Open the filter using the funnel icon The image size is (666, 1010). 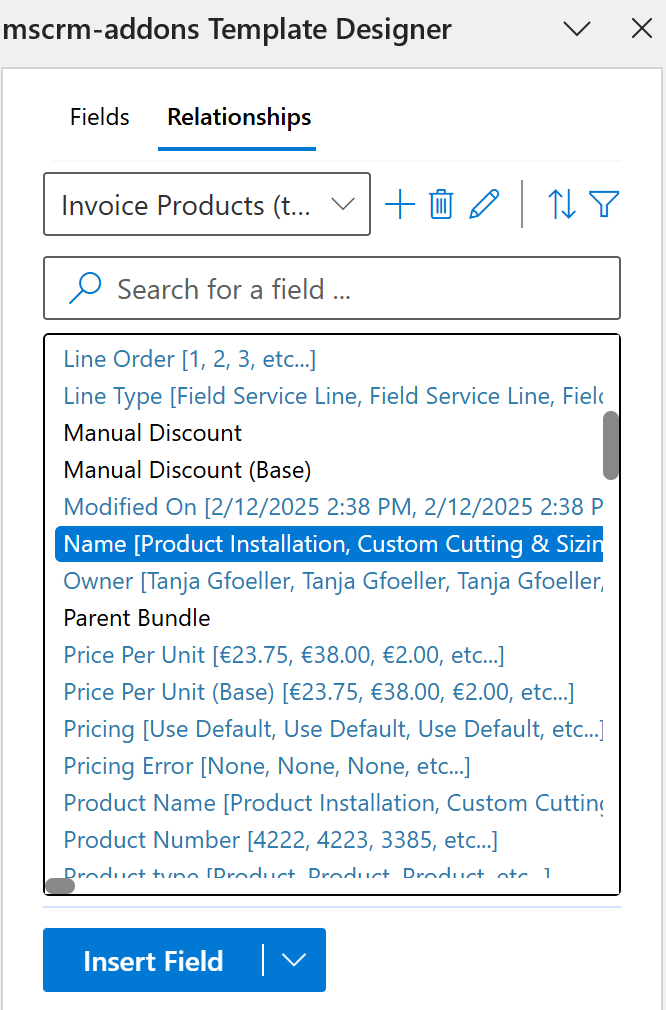point(603,204)
